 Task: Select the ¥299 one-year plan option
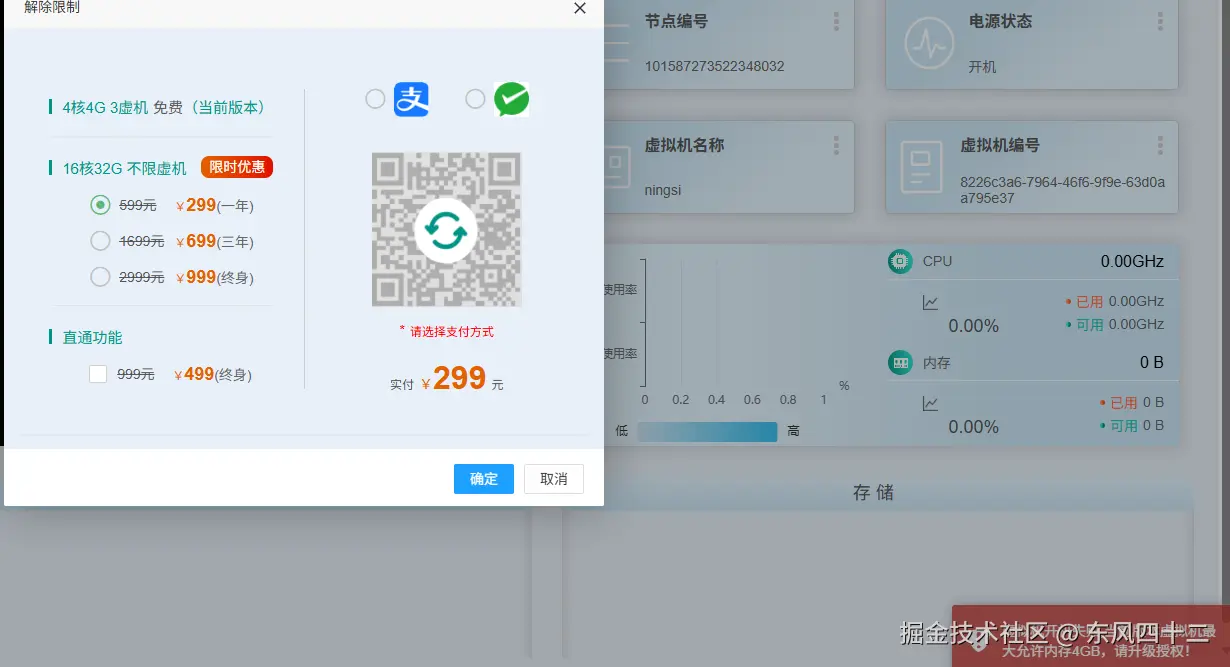100,204
